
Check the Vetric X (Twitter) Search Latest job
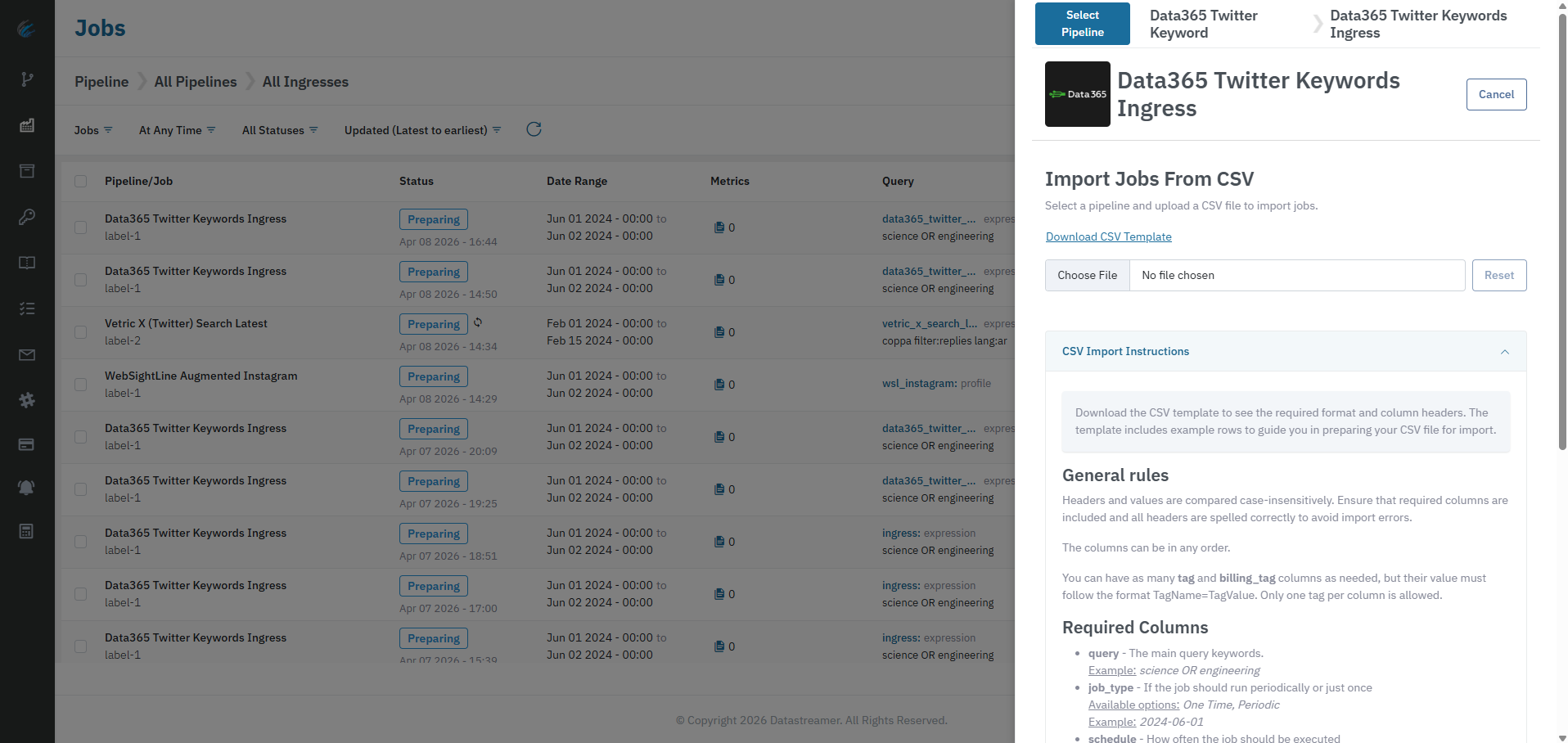80,332
